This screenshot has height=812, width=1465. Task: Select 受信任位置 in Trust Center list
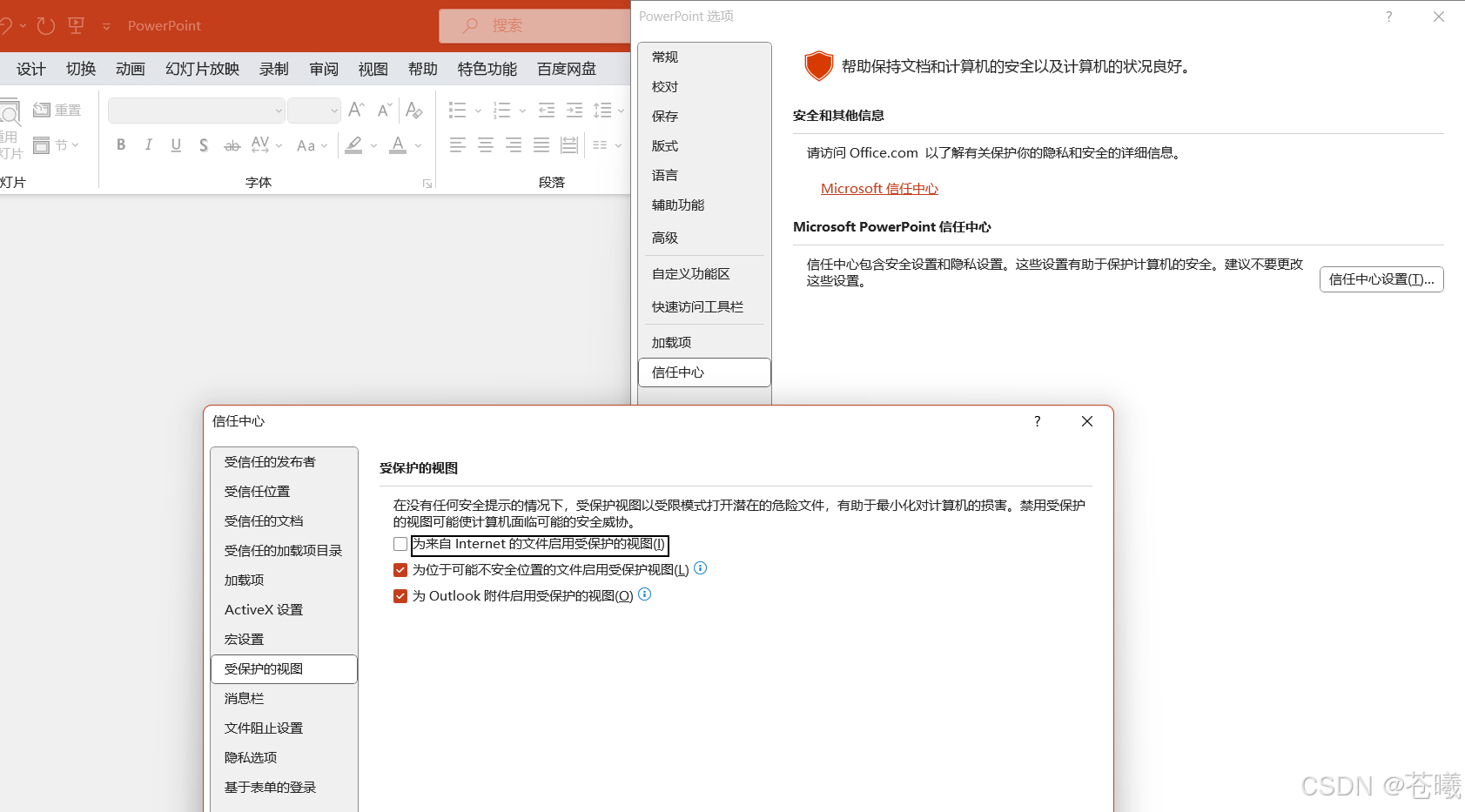pyautogui.click(x=284, y=492)
